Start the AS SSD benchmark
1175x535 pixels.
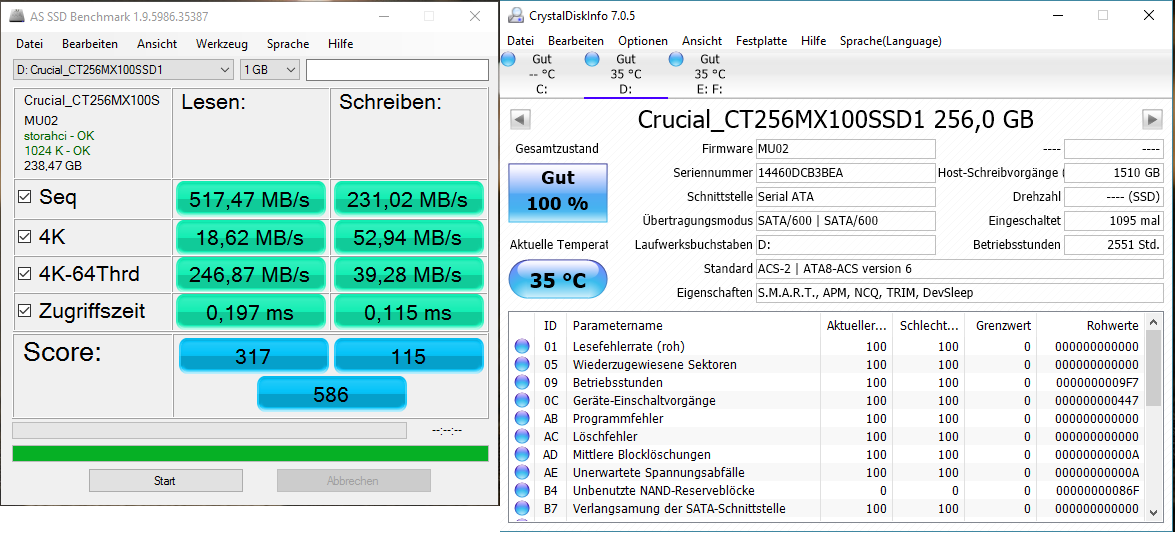click(164, 481)
